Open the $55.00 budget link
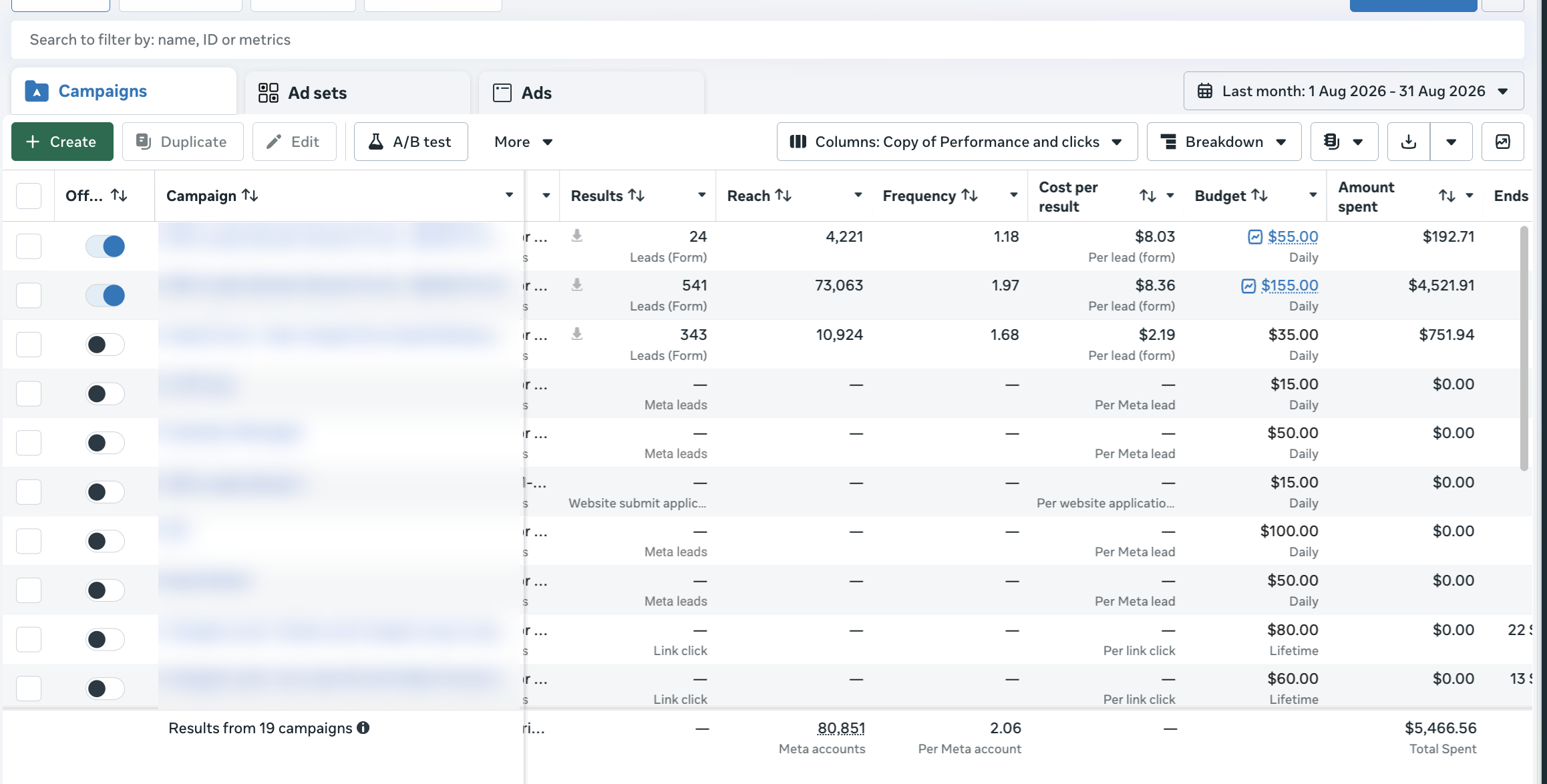Screen dimensions: 1547x784 tap(1293, 236)
